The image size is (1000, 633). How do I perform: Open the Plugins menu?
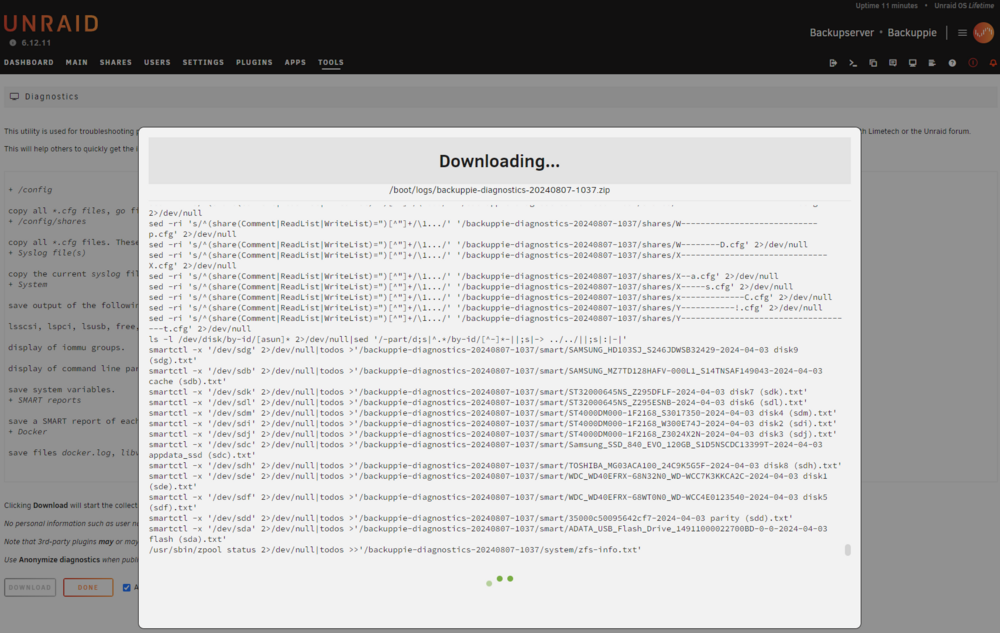coord(254,62)
